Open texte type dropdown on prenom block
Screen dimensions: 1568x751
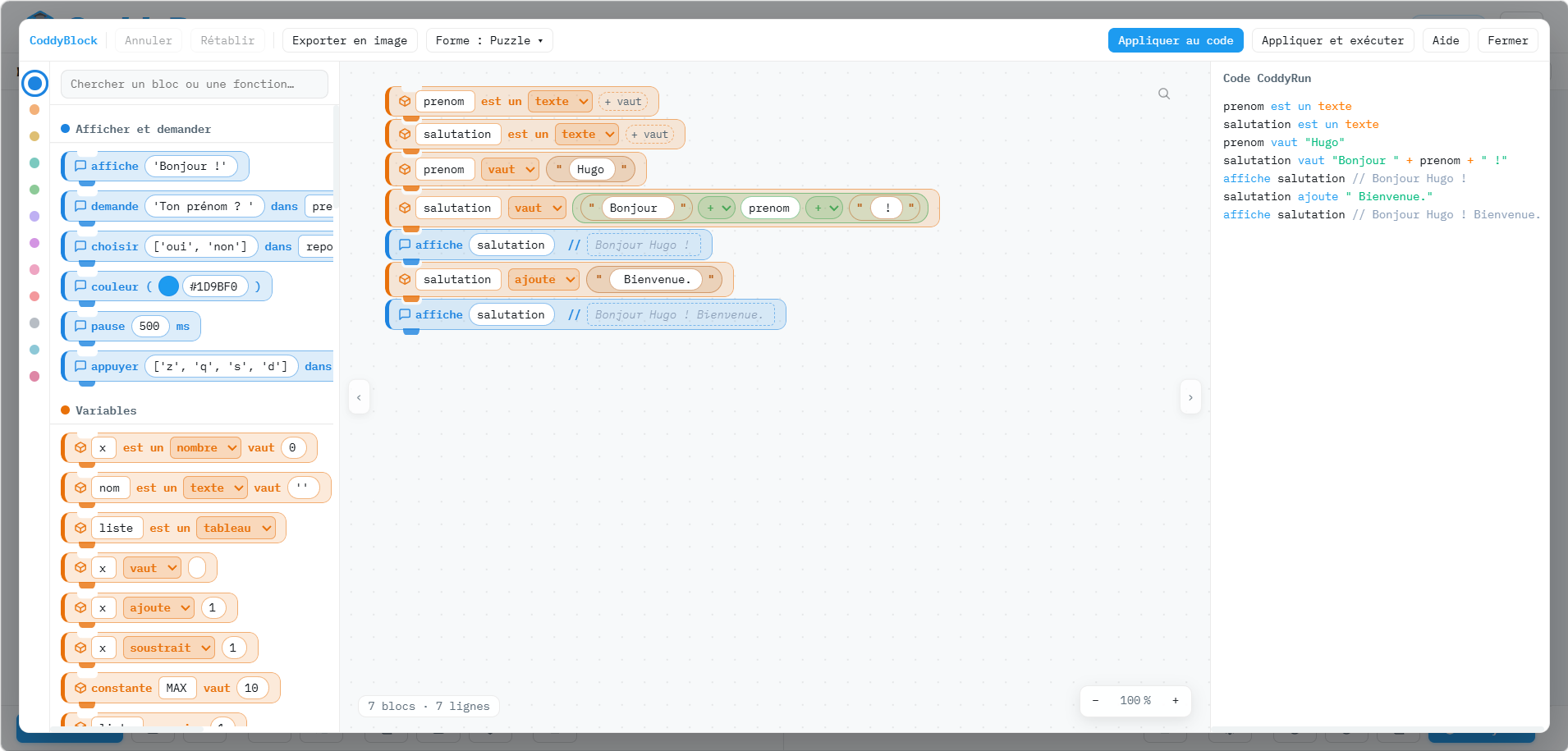(560, 101)
